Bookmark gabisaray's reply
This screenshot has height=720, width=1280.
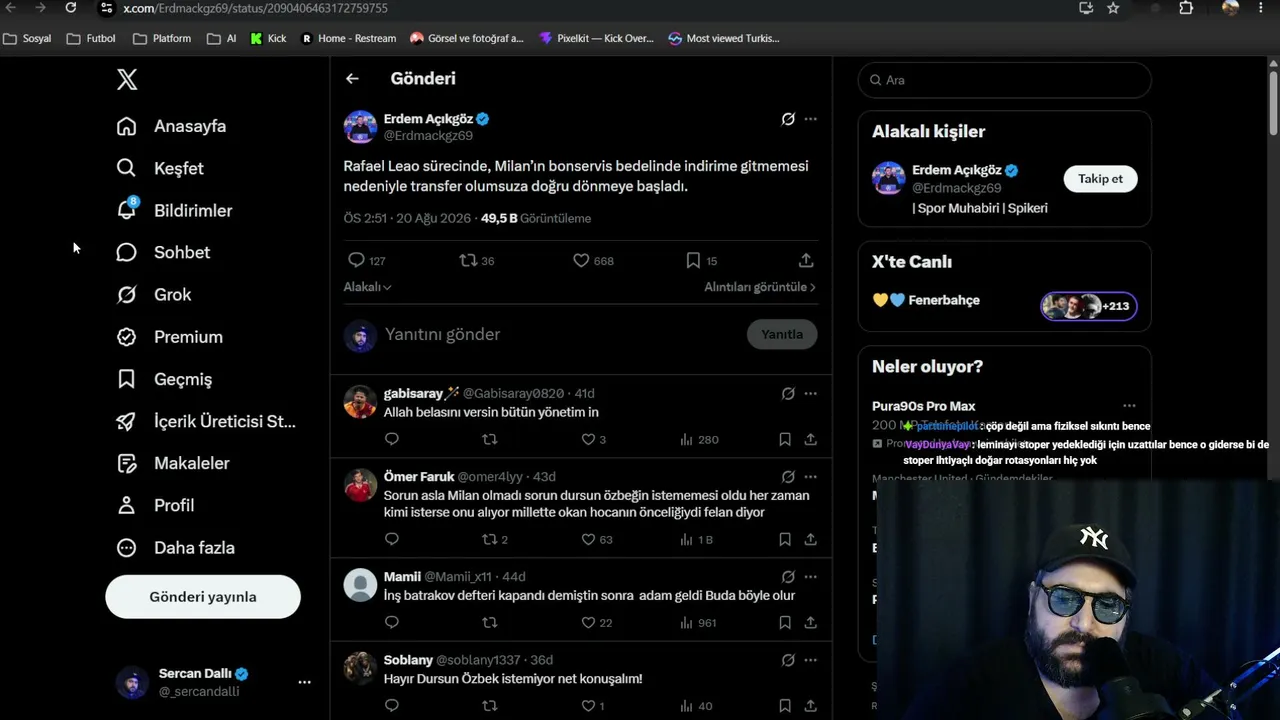pyautogui.click(x=785, y=439)
